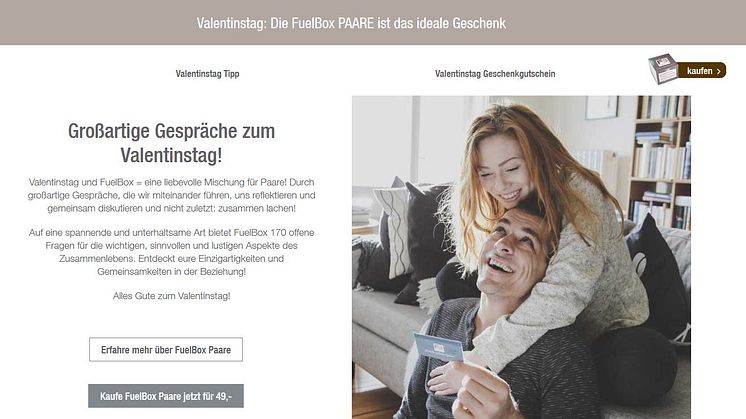Click the paragraph starting Valentinstag und FuelBox

pos(171,195)
